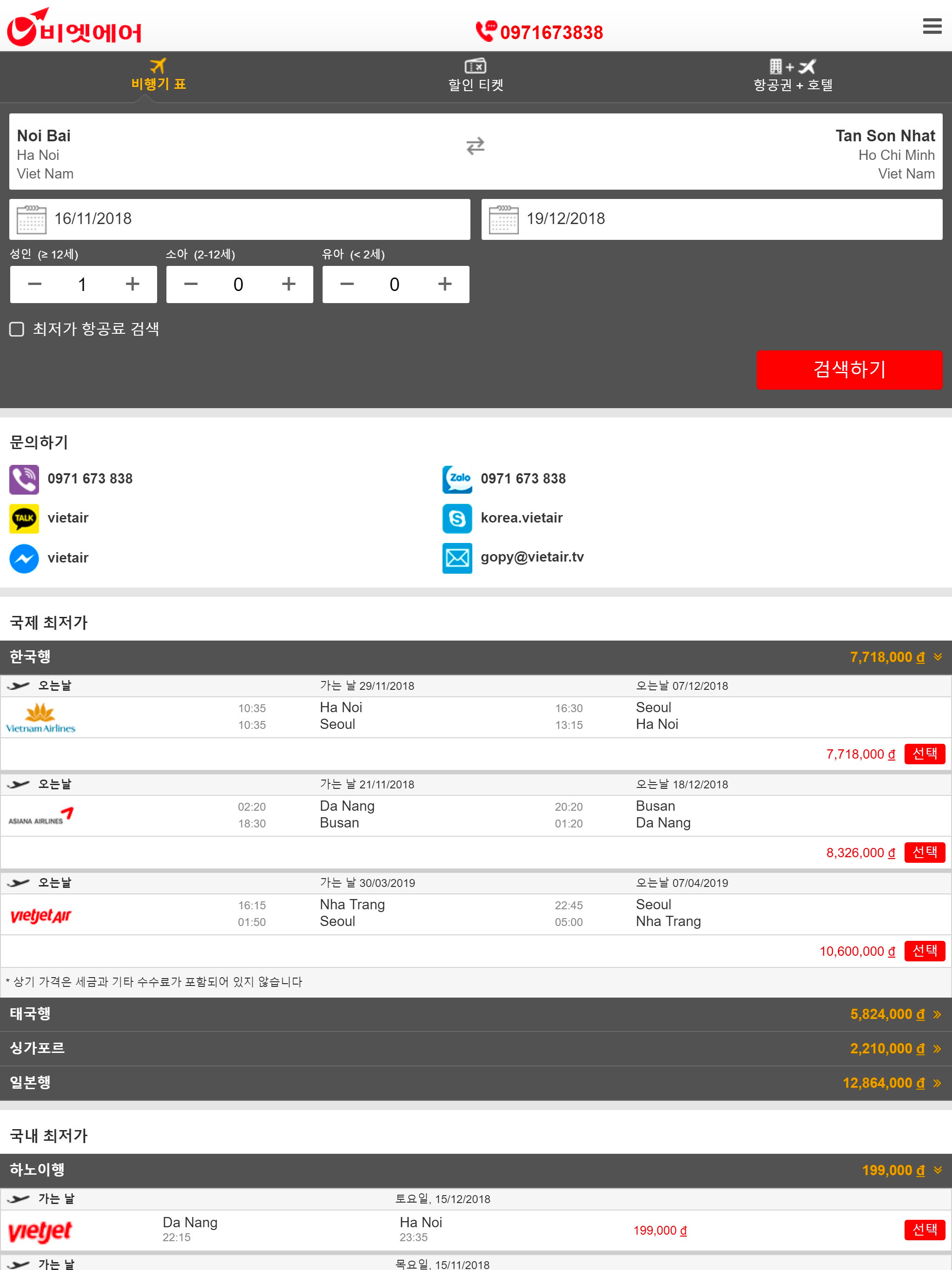Click the VietAir logo
Image resolution: width=952 pixels, height=1270 pixels.
point(74,27)
